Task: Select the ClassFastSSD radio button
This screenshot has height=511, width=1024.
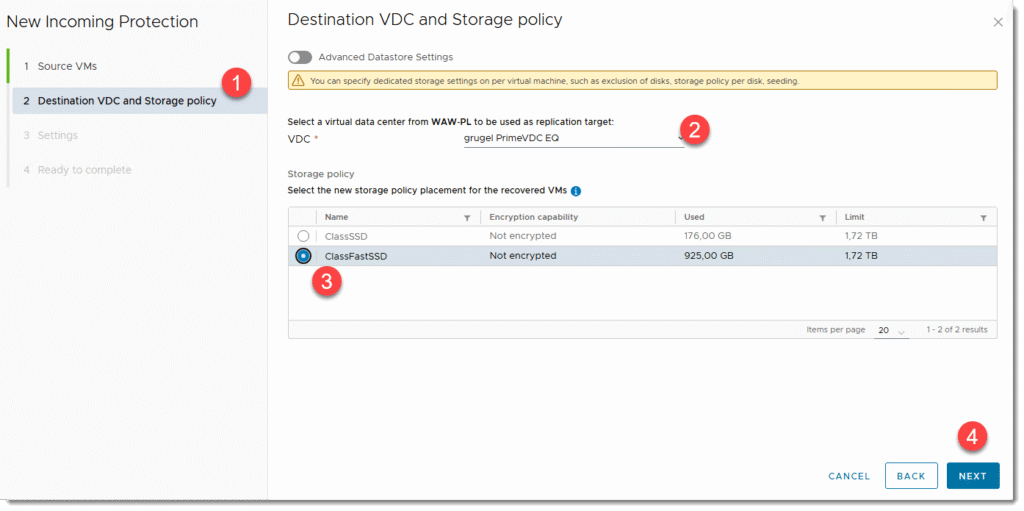Action: [x=303, y=256]
